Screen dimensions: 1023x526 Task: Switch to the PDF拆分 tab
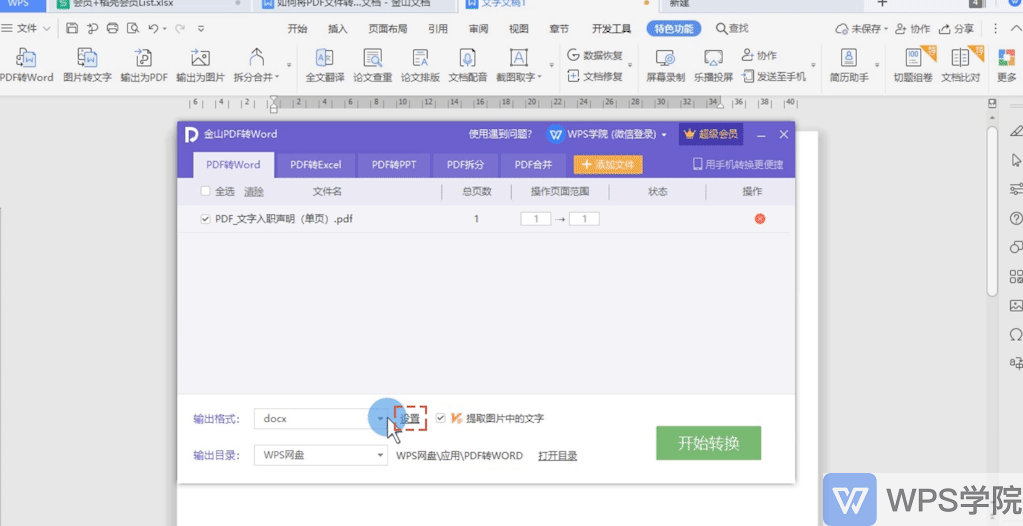465,164
